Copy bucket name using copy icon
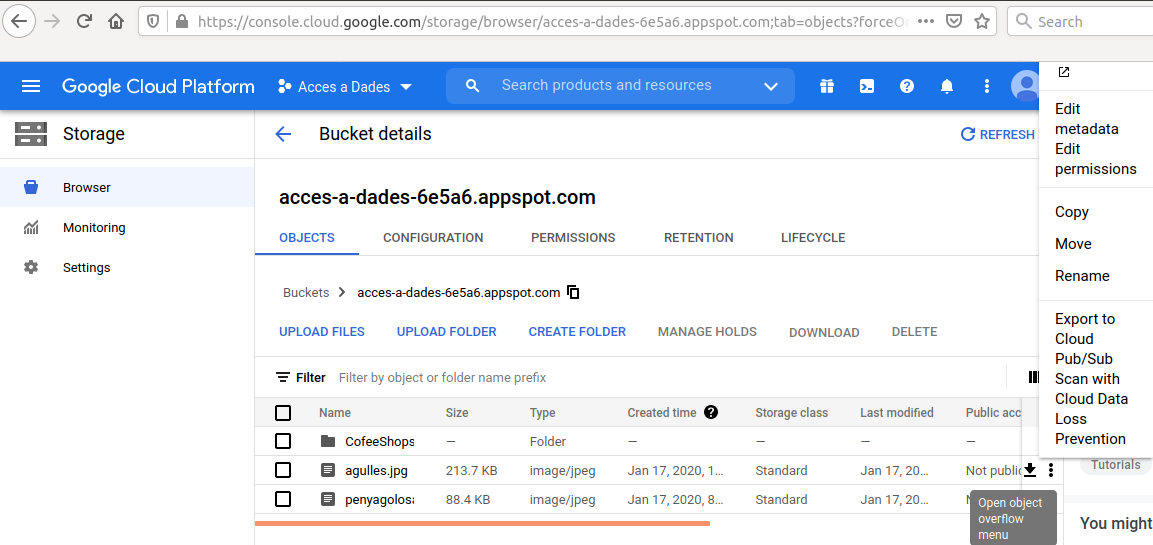The width and height of the screenshot is (1153, 545). 573,293
